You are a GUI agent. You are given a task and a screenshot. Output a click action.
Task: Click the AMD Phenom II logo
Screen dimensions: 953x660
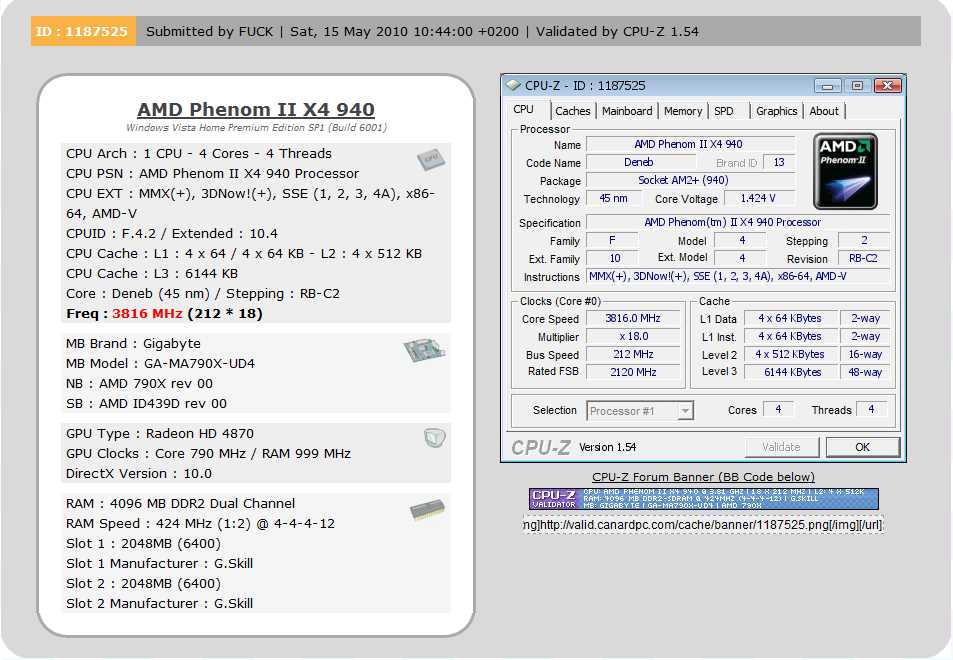pos(845,171)
